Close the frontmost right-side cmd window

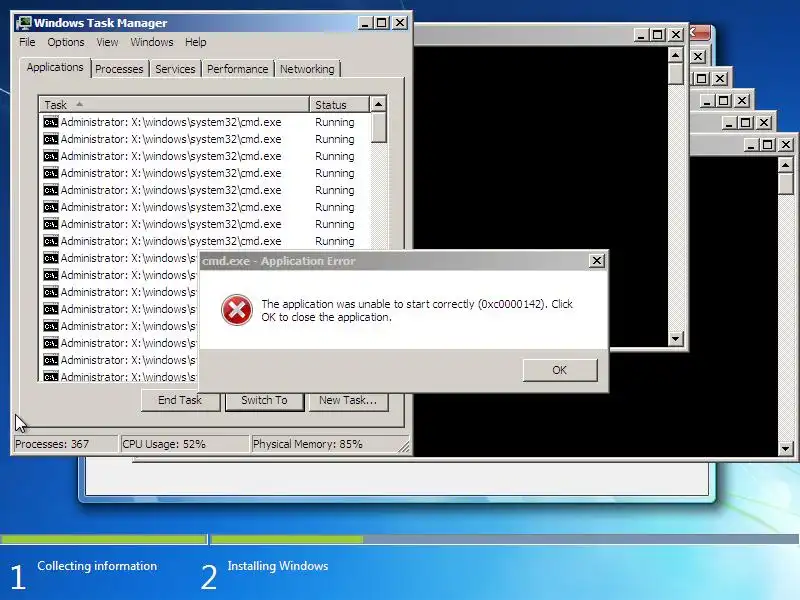[786, 145]
